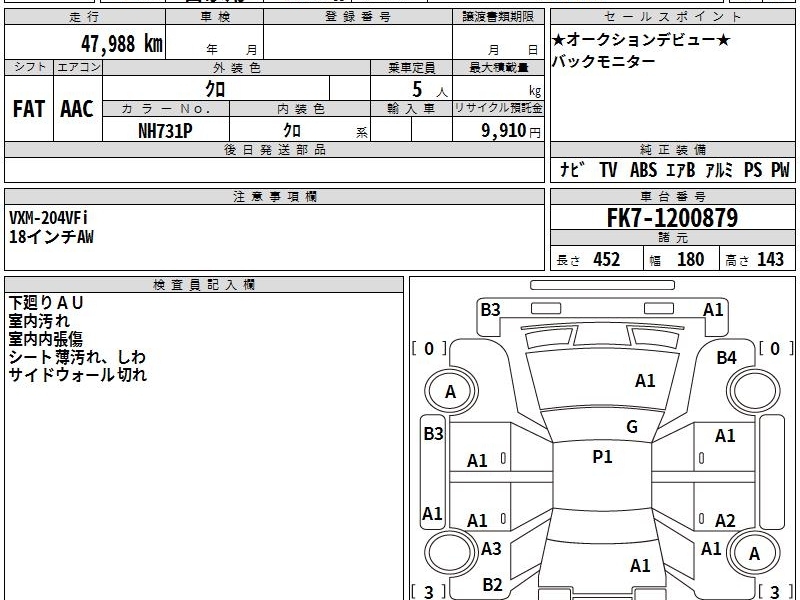Click the 登録番号 column header
The height and width of the screenshot is (600, 800).
point(358,17)
